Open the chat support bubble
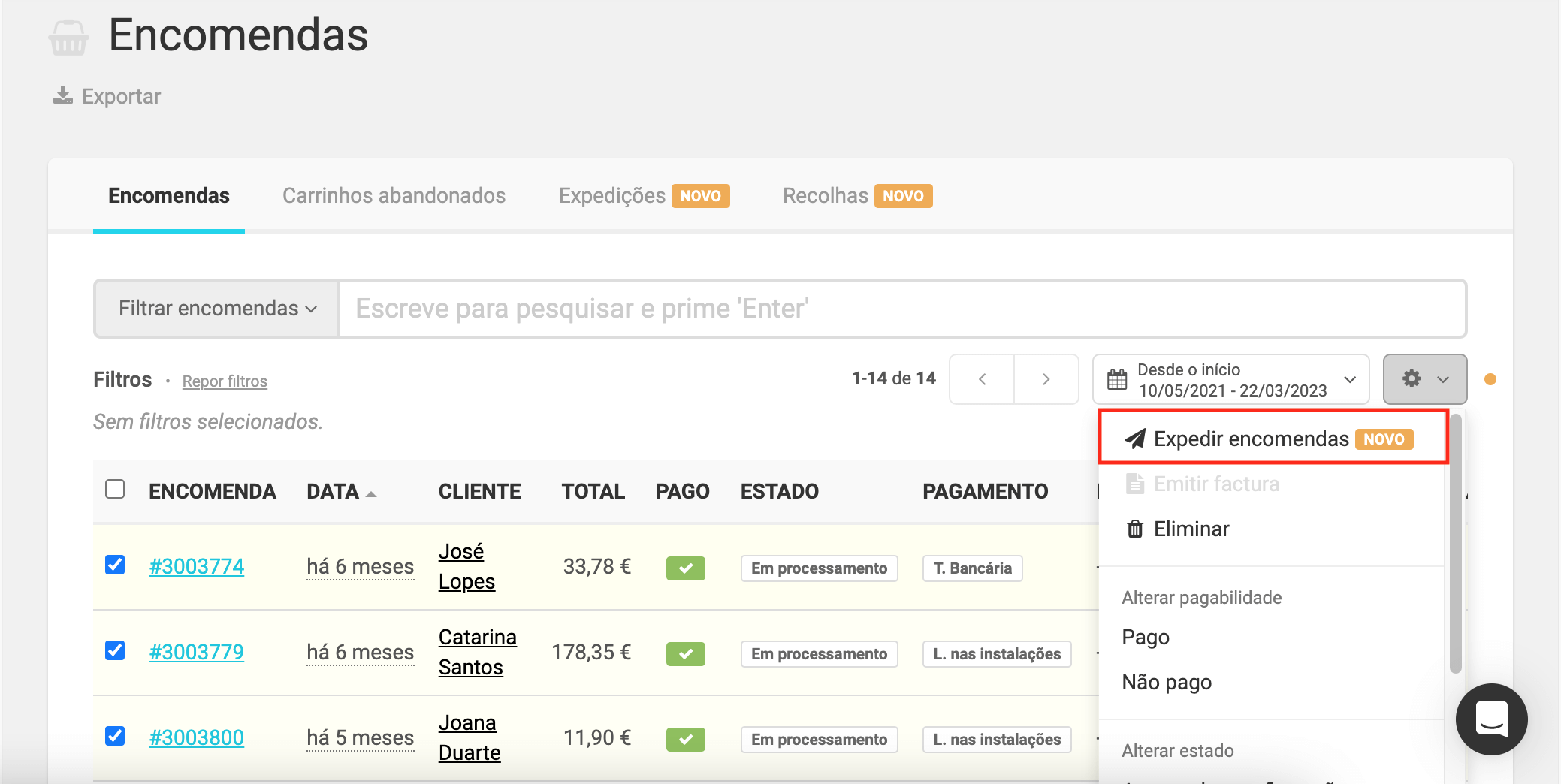1561x784 pixels. click(1490, 719)
